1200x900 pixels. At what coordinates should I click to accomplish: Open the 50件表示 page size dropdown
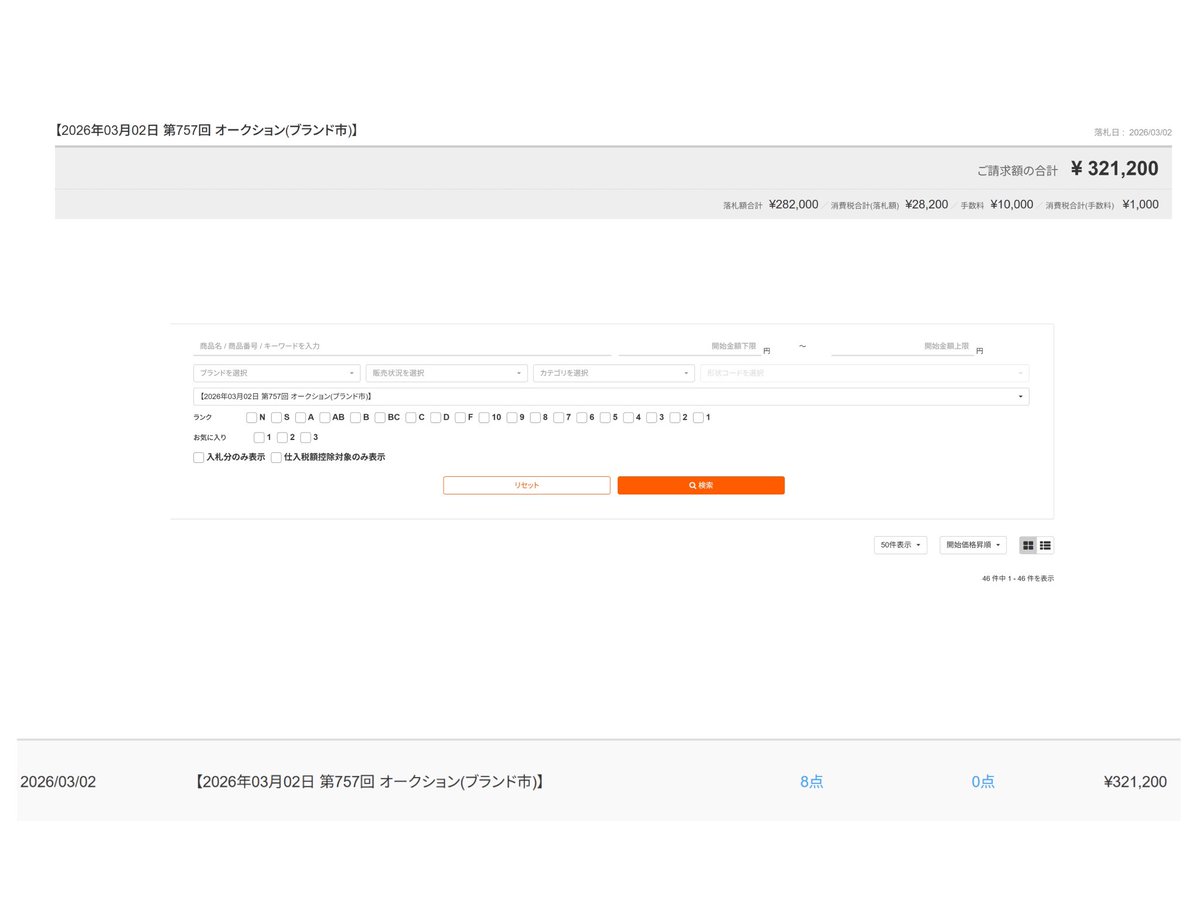click(900, 545)
